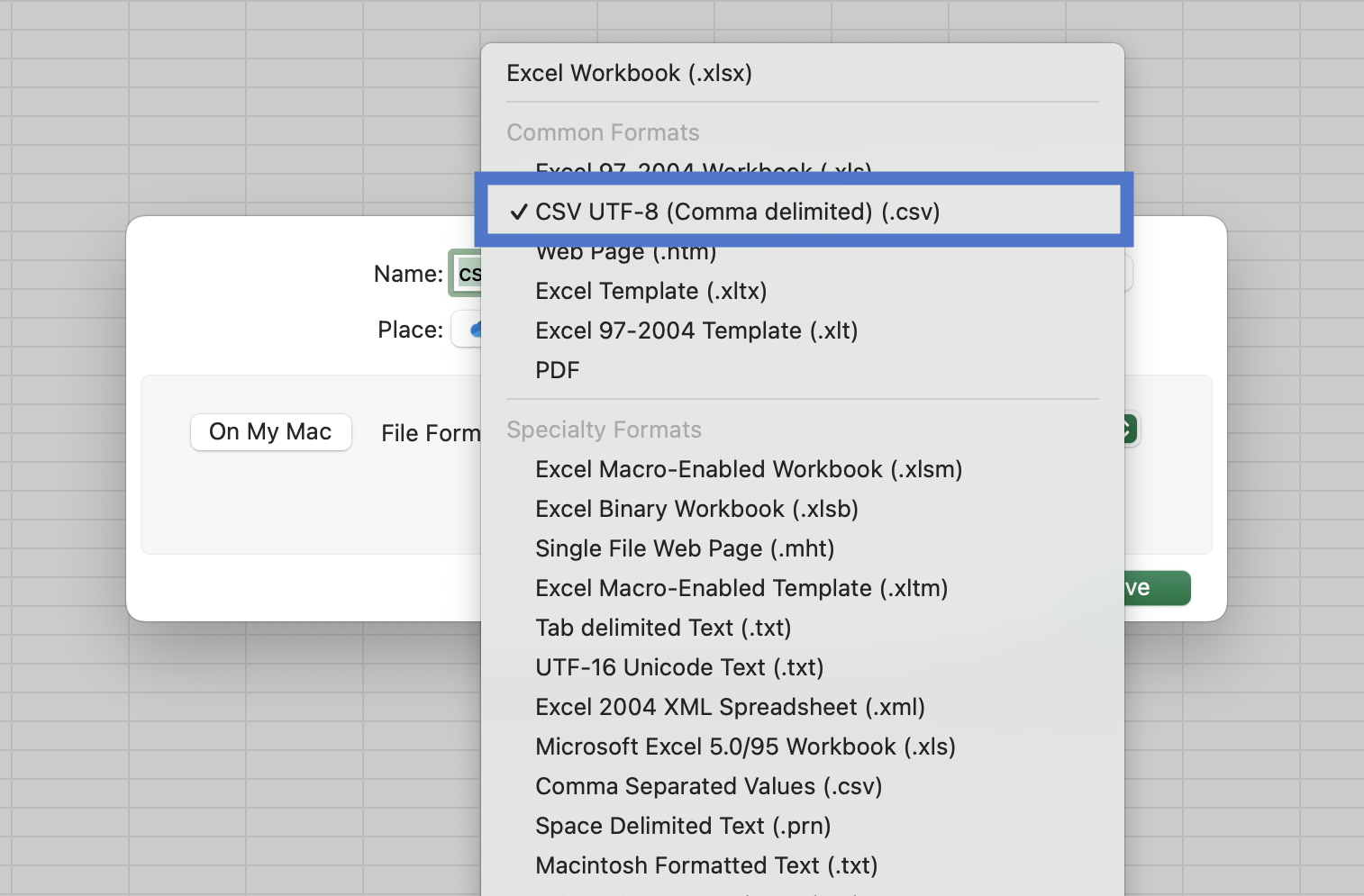This screenshot has height=896, width=1364.
Task: Select Excel Macro-Enabled Workbook (.xlsm)
Action: point(748,469)
